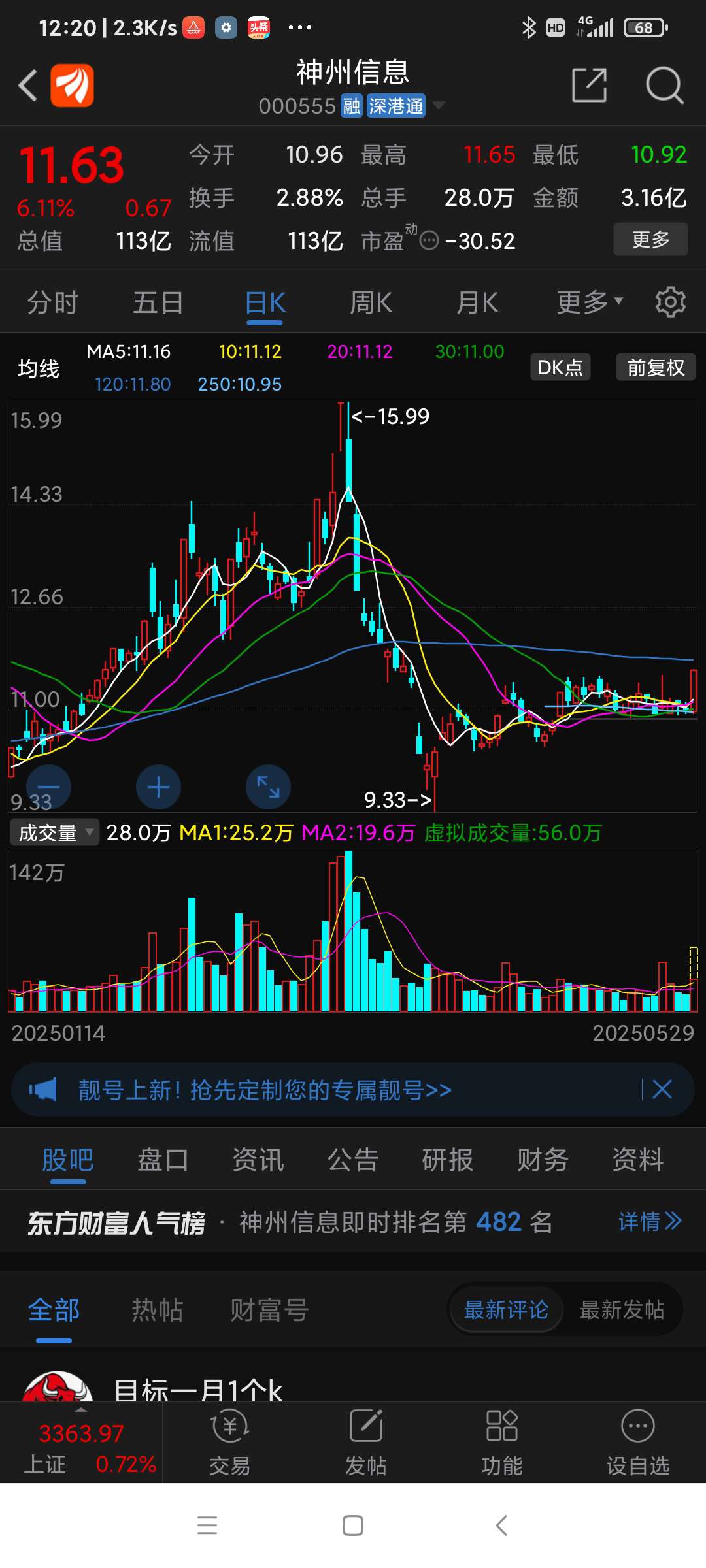Image resolution: width=706 pixels, height=1568 pixels.
Task: Zoom out the K-line chart
Action: pos(48,787)
